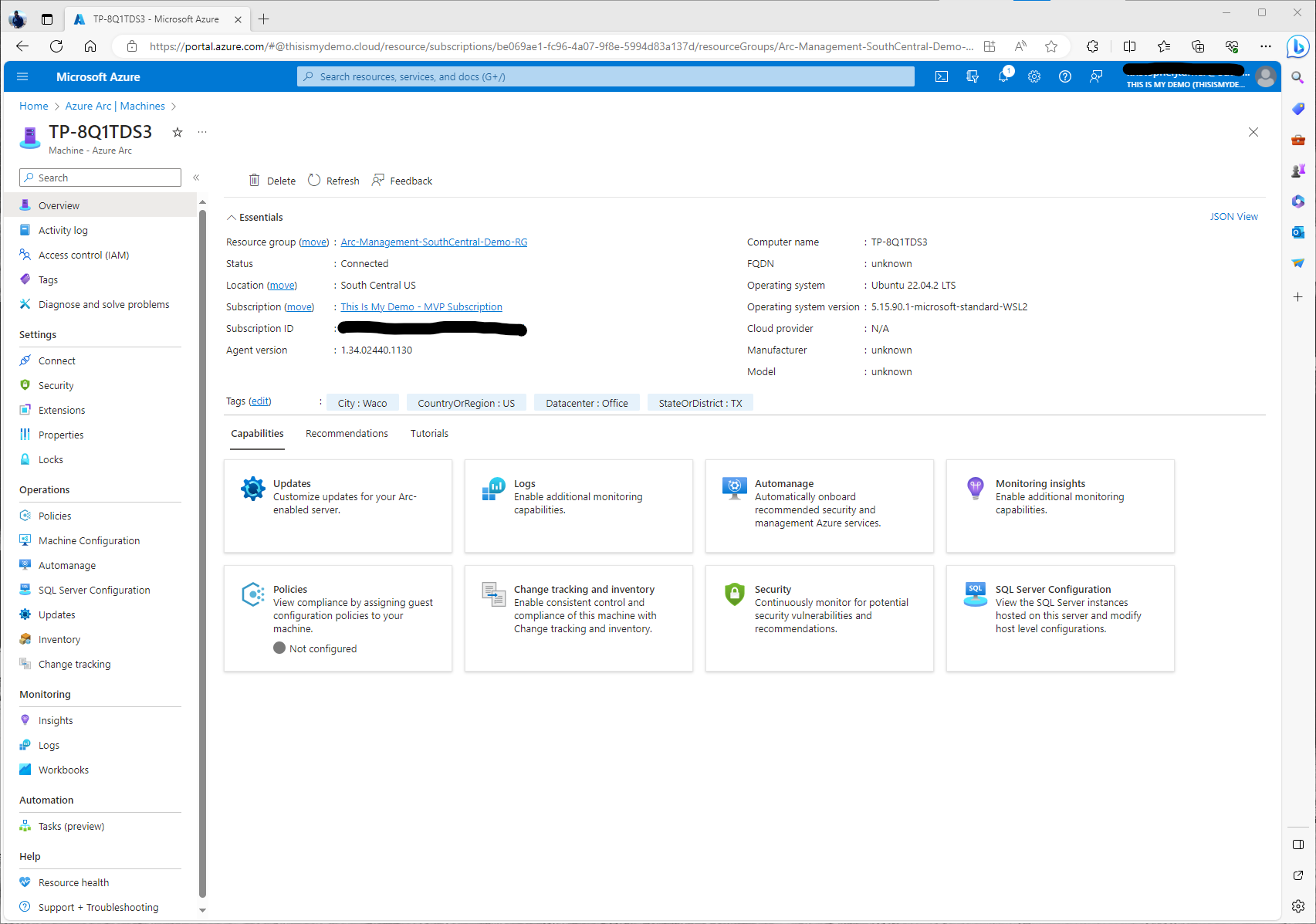Switch to the Recommendations tab
This screenshot has width=1316, height=924.
pyautogui.click(x=347, y=433)
